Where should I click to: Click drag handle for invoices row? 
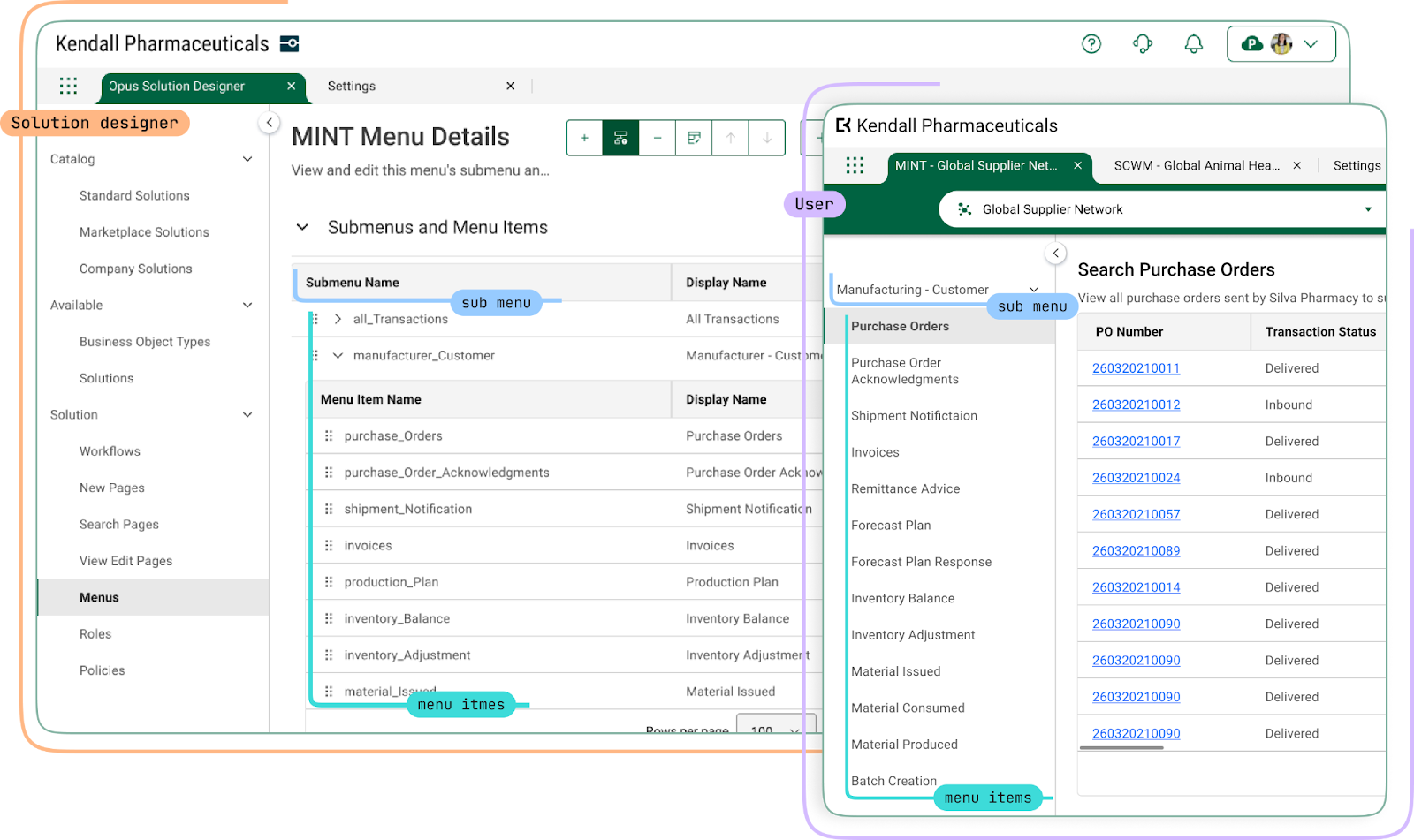point(329,546)
